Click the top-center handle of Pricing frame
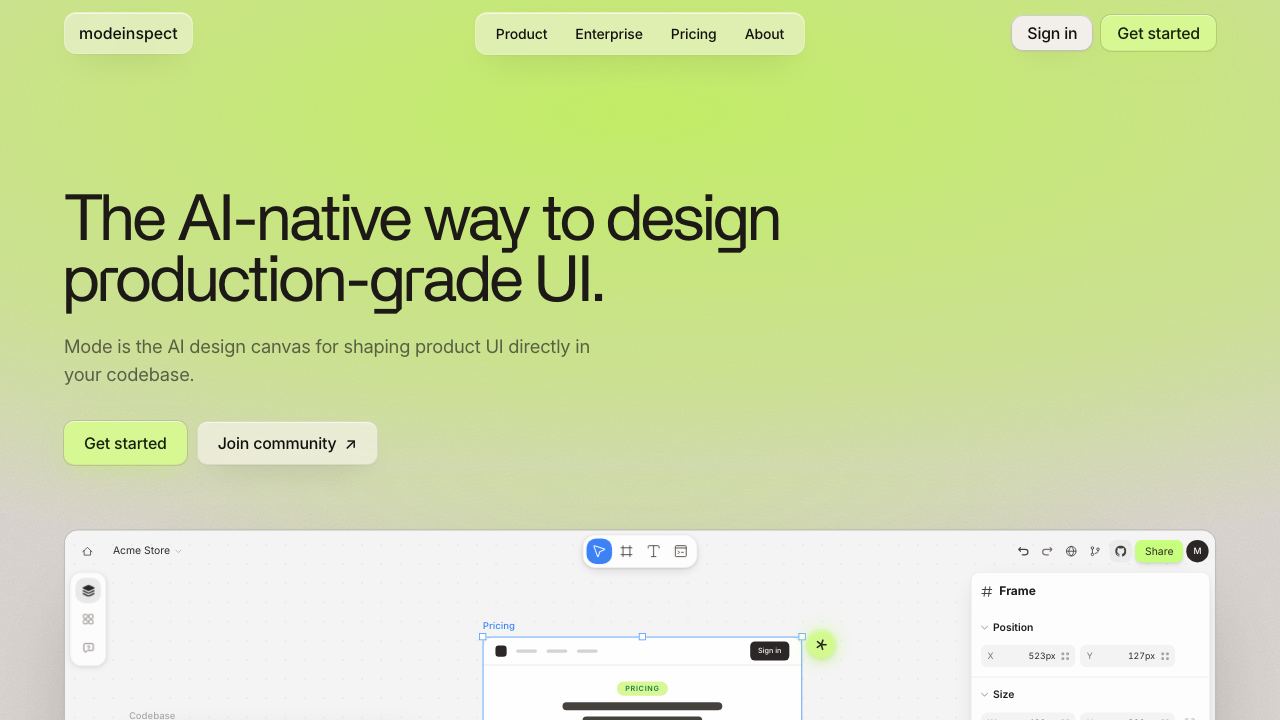Image resolution: width=1280 pixels, height=720 pixels. click(x=642, y=636)
